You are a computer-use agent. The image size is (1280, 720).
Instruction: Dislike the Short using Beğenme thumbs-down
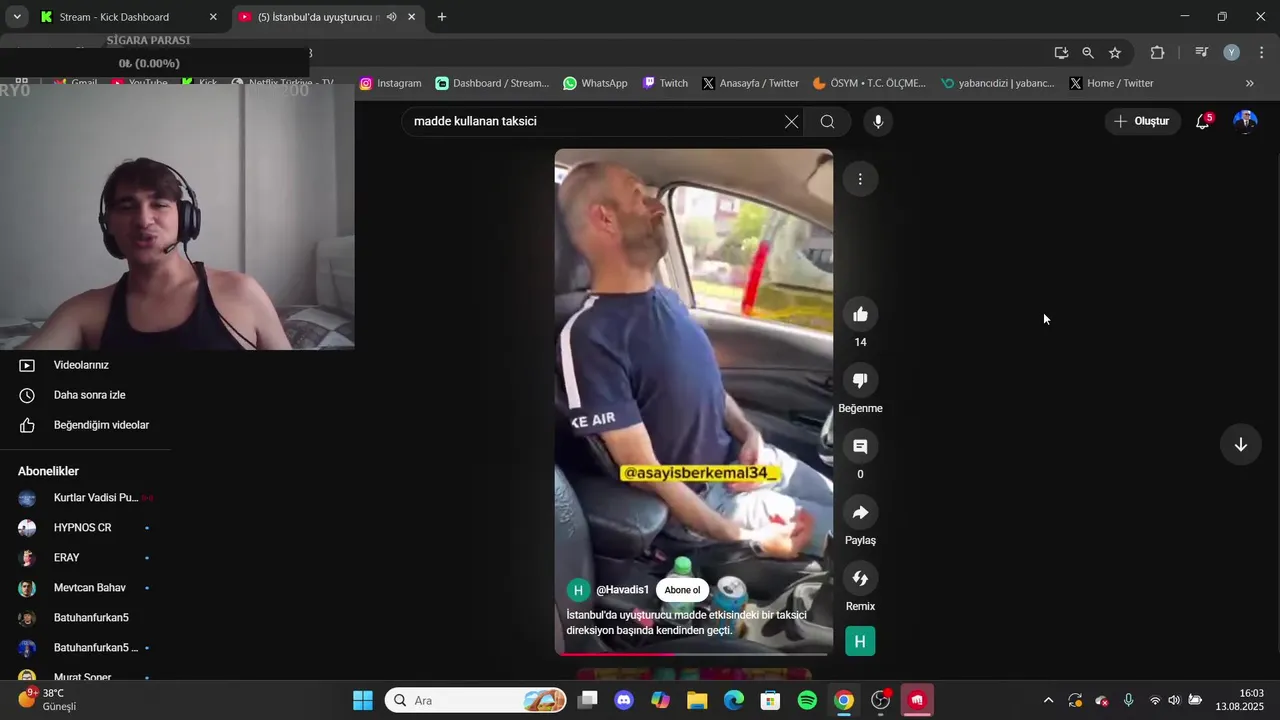[x=860, y=380]
